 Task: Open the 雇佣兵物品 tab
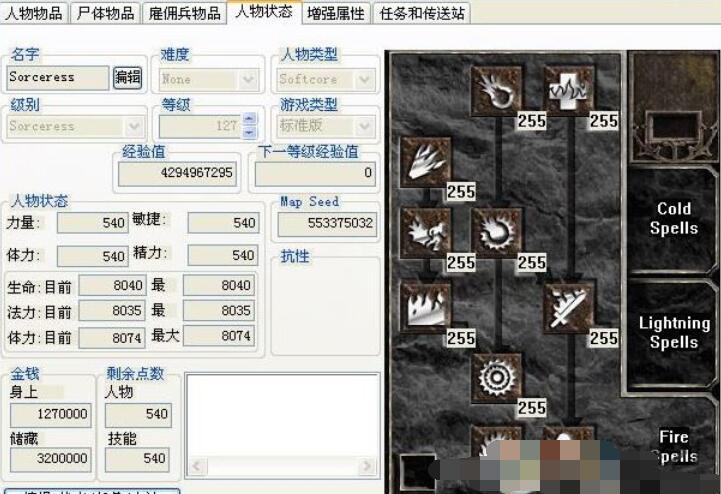click(184, 13)
